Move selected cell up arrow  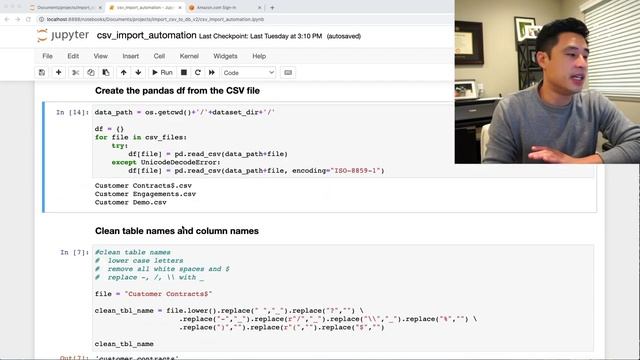123,73
